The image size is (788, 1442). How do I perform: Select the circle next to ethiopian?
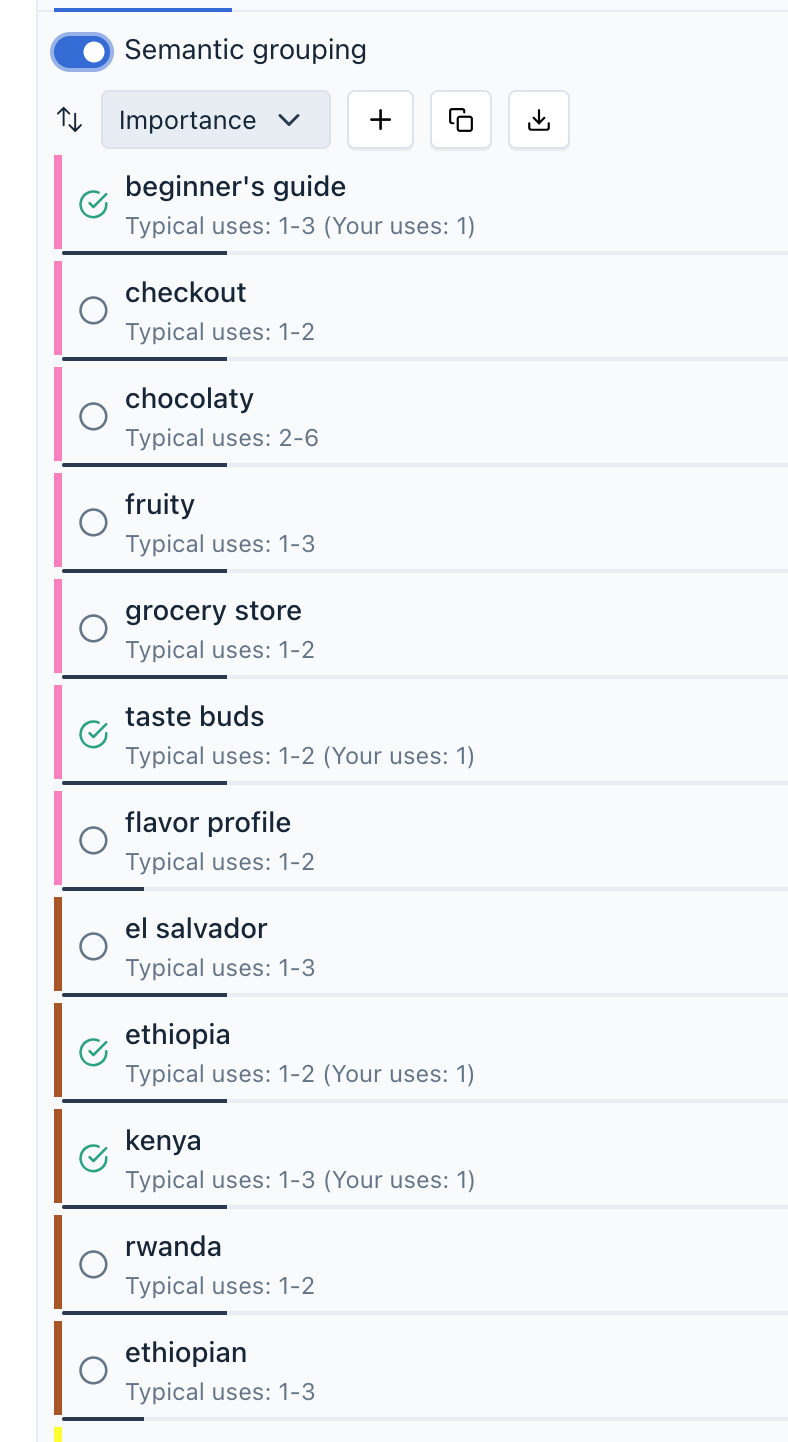point(93,1371)
